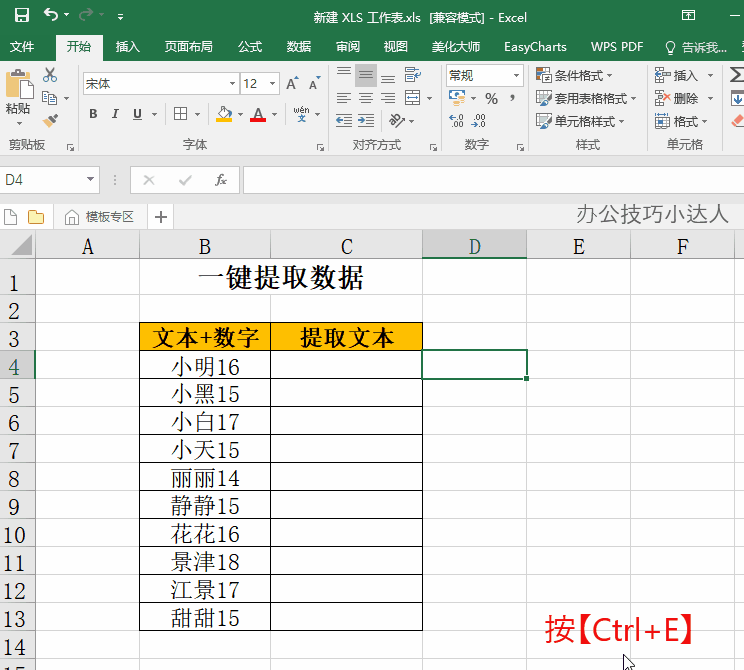The image size is (744, 670).
Task: Select cell containing 小明16
Action: (x=205, y=365)
